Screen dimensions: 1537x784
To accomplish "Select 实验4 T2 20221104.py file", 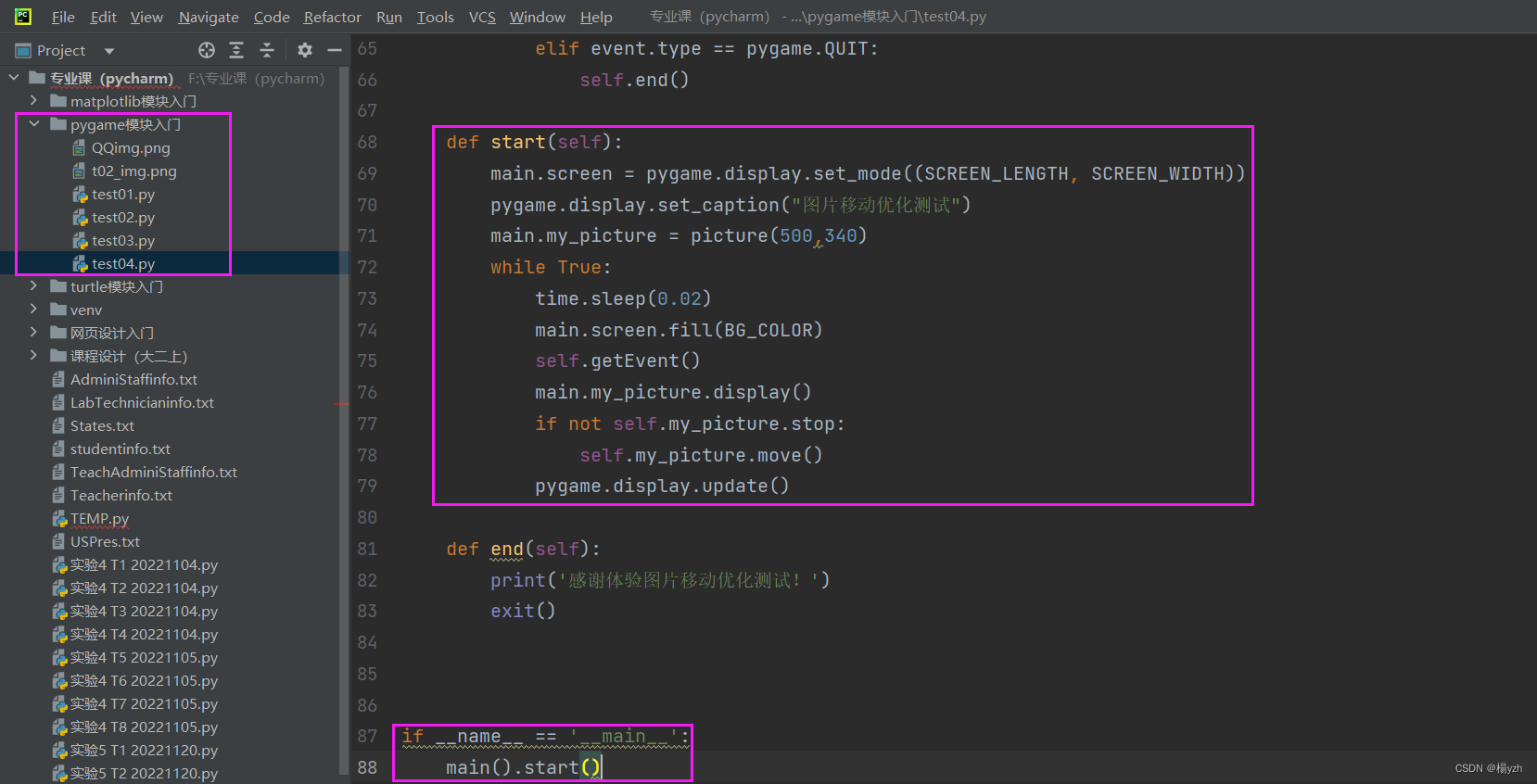I will (144, 588).
